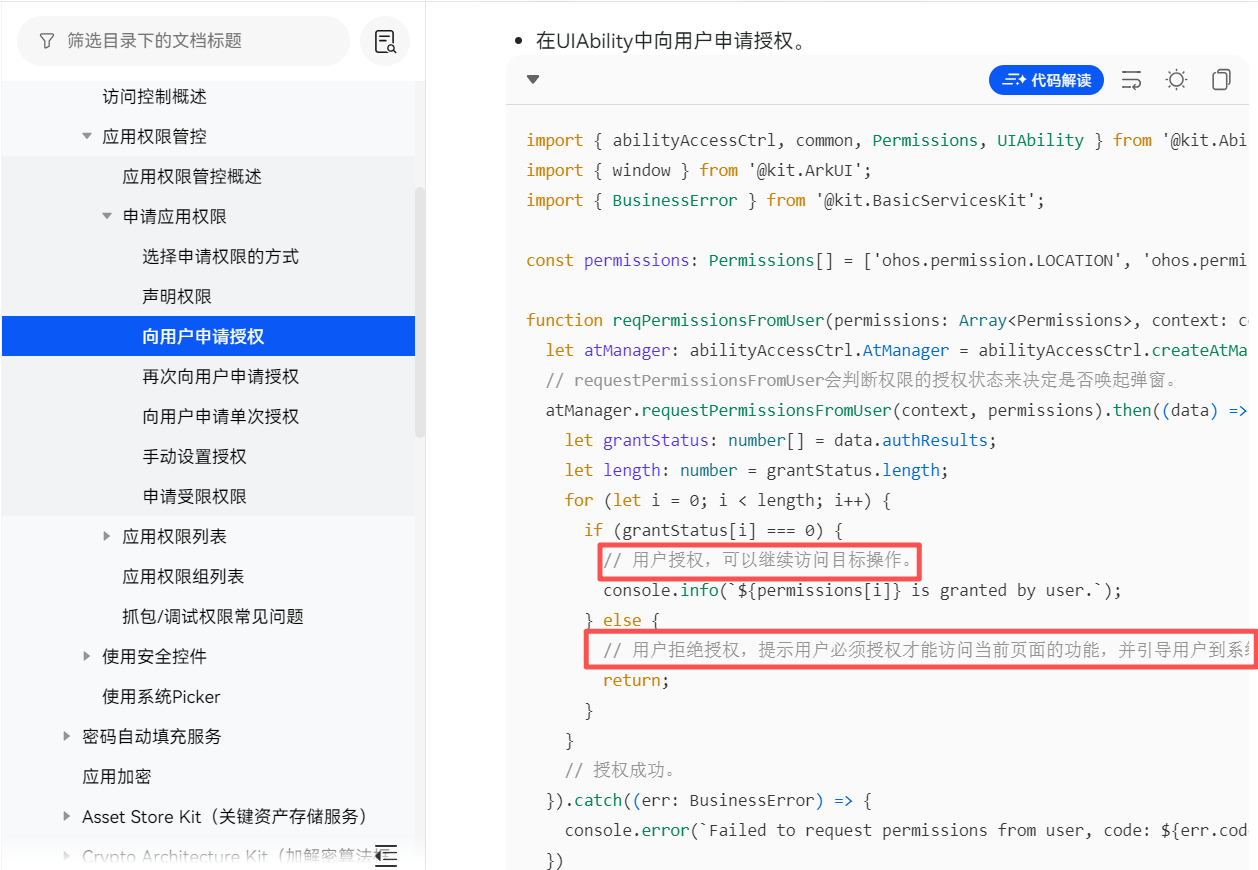Toggle code word wrap icon
Screen dimensions: 1258x870
point(1132,80)
